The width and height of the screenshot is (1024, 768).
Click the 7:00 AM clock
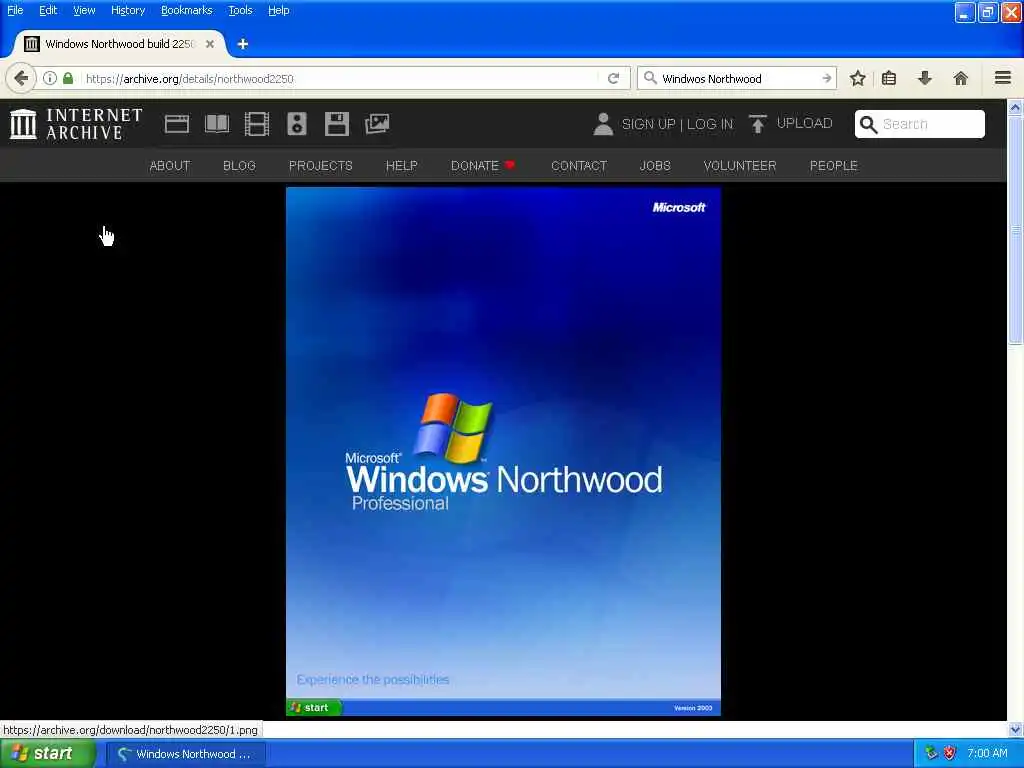[x=987, y=754]
